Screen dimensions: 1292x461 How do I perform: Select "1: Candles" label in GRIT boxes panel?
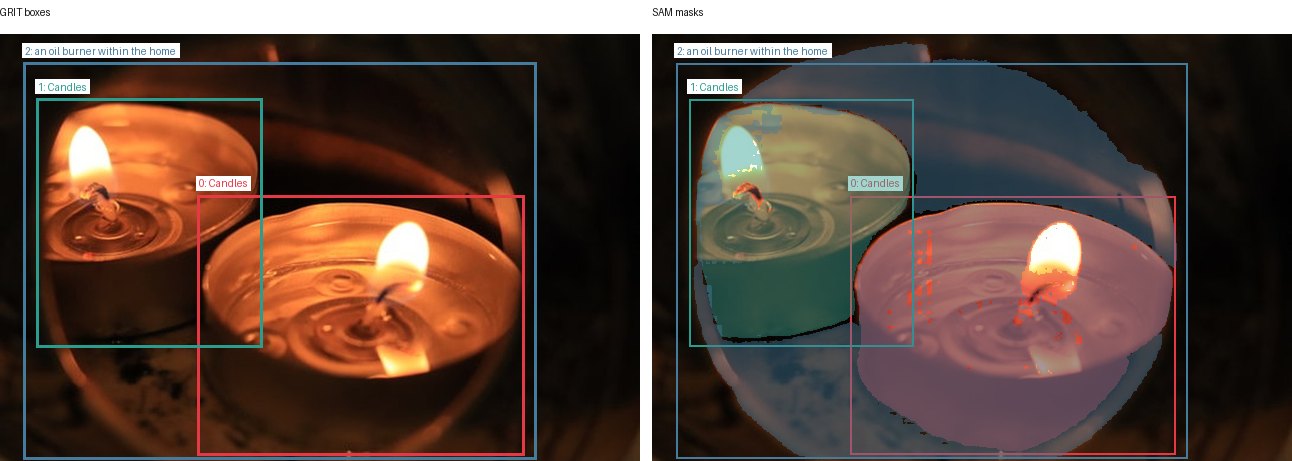(63, 87)
